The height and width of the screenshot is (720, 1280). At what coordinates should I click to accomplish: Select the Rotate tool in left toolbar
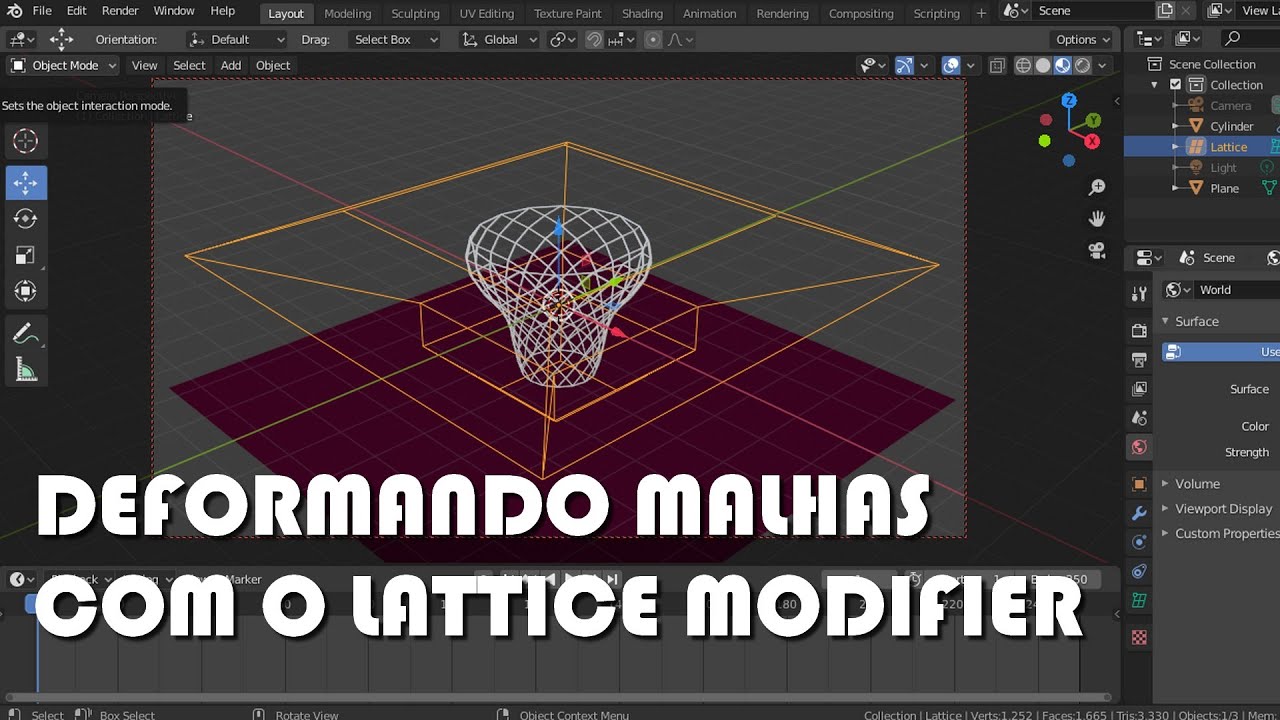point(26,219)
